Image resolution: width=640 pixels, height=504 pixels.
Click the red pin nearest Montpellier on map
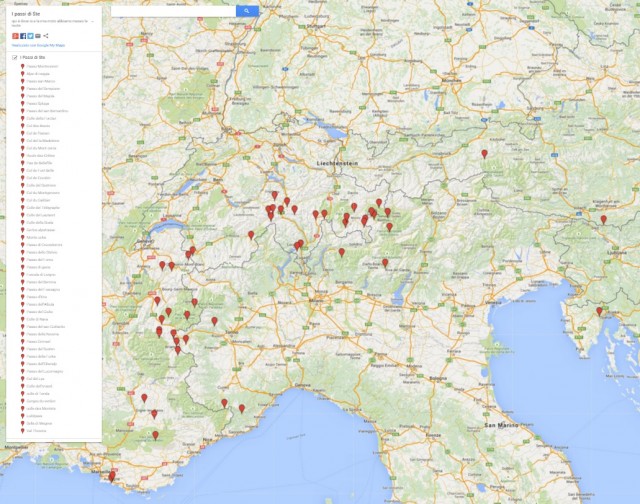111,477
